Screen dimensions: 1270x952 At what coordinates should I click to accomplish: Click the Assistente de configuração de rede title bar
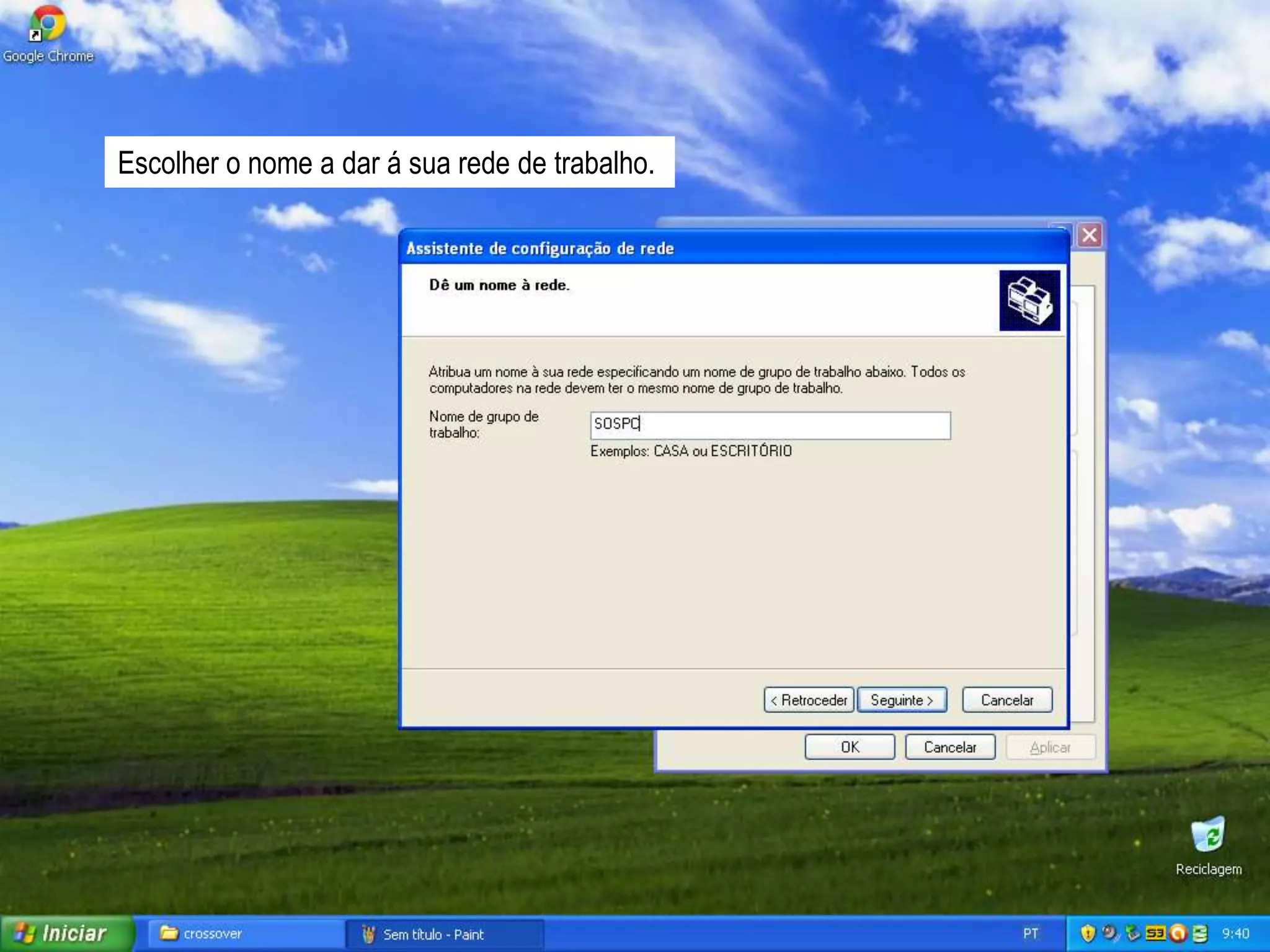coord(734,248)
